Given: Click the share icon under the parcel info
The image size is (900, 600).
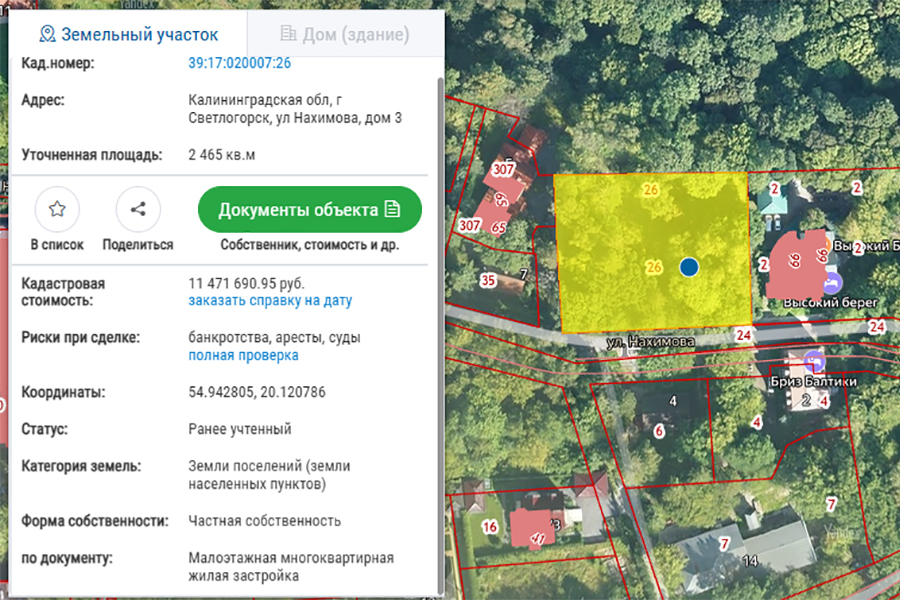Looking at the screenshot, I should point(137,209).
